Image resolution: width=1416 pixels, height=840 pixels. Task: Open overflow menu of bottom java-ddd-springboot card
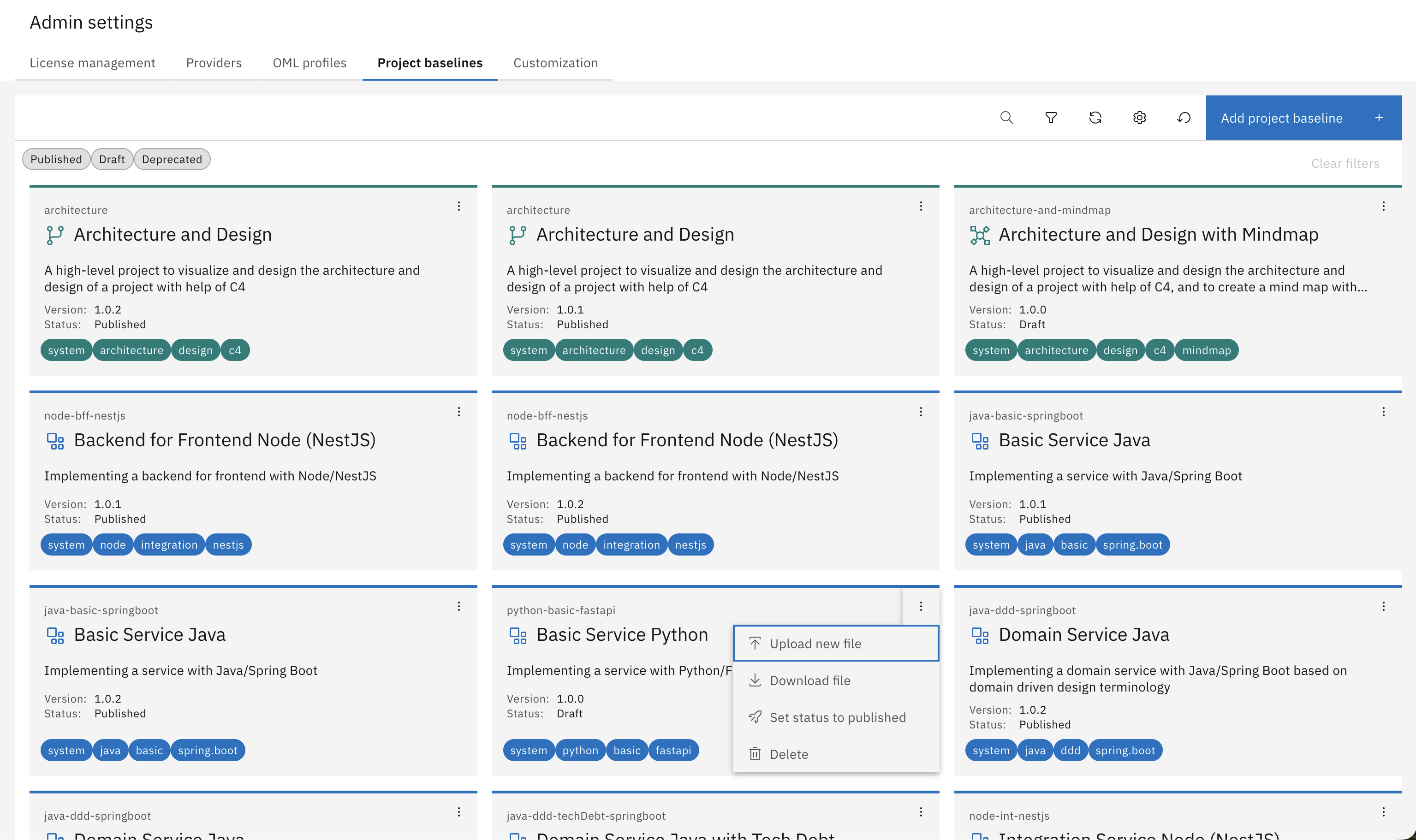(x=458, y=812)
